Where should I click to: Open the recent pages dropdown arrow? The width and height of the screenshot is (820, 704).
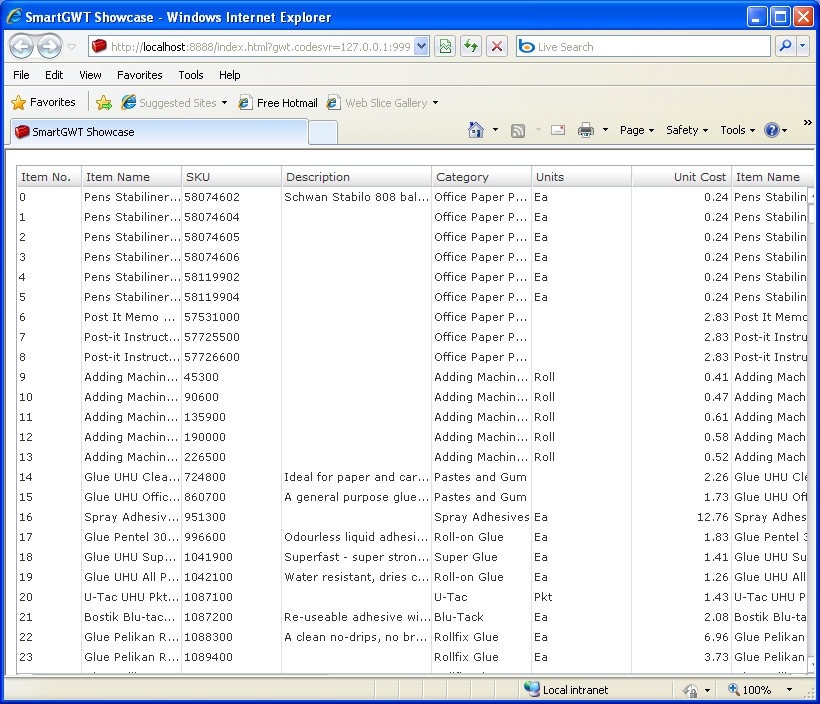tap(72, 47)
